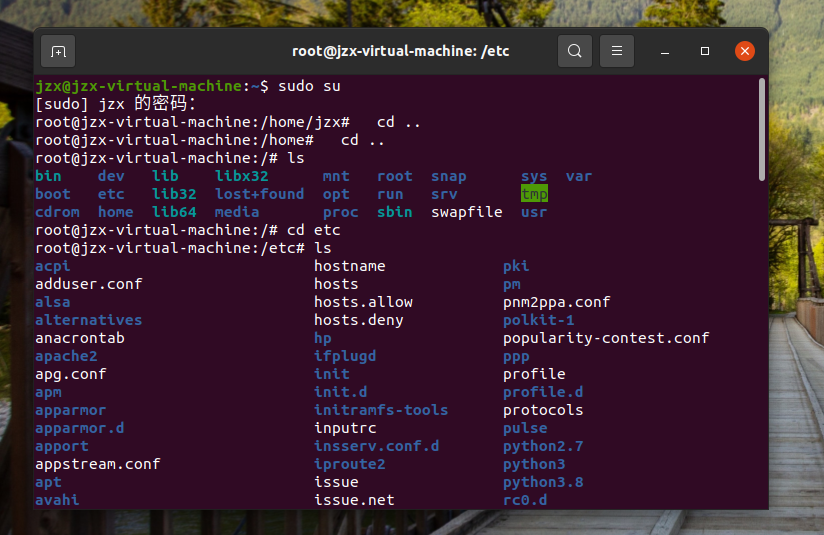Click the initramfs-tools directory

click(381, 410)
